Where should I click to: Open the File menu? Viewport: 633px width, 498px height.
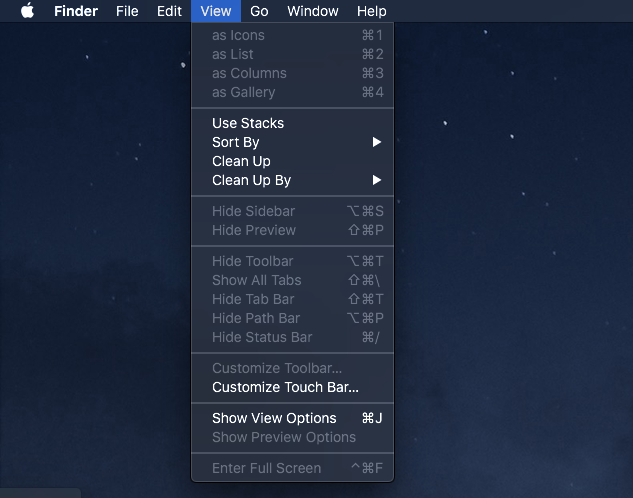[x=127, y=11]
